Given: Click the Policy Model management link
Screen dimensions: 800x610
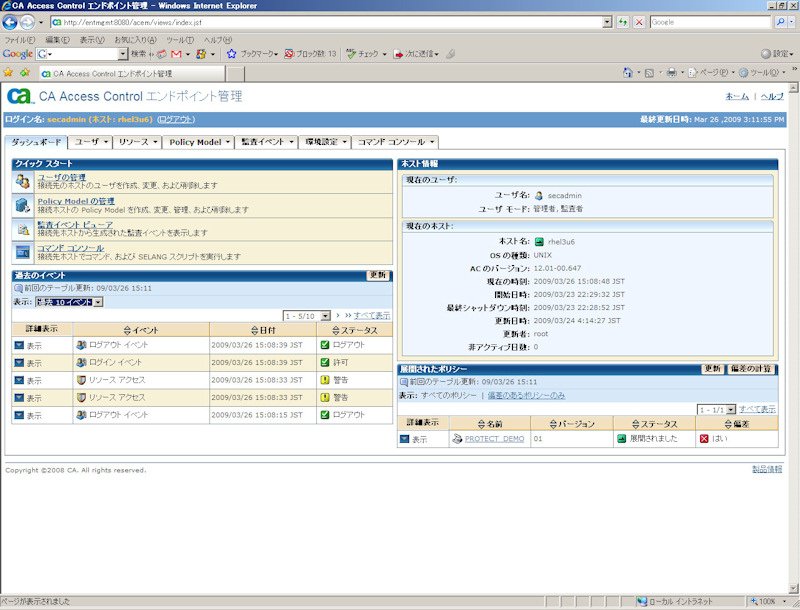Looking at the screenshot, I should click(x=76, y=201).
